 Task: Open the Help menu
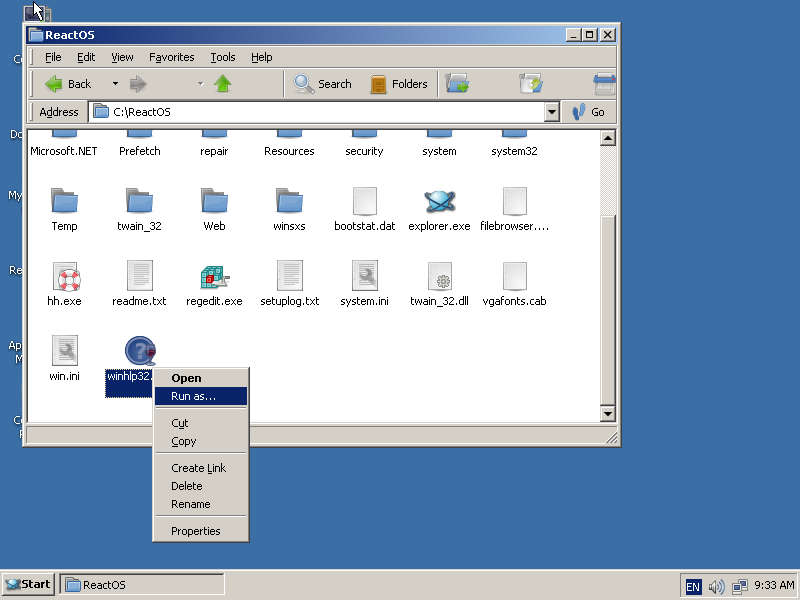pos(262,57)
